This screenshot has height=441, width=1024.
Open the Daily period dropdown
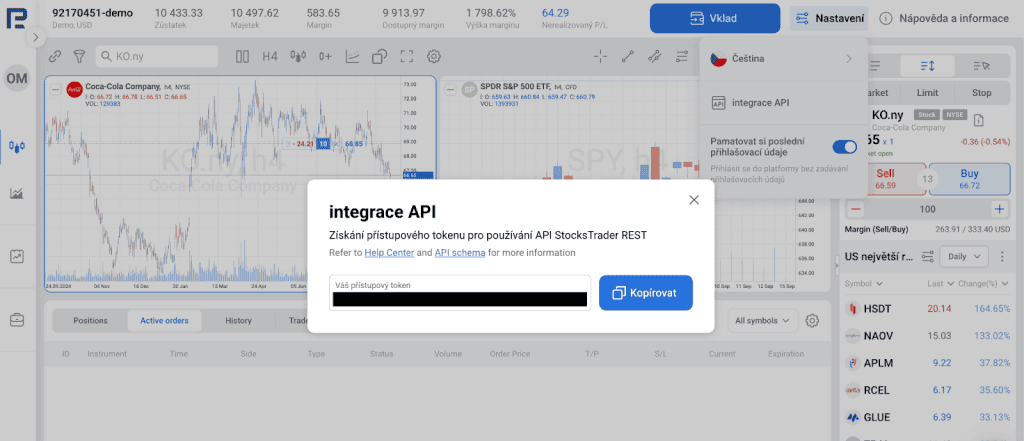click(964, 257)
